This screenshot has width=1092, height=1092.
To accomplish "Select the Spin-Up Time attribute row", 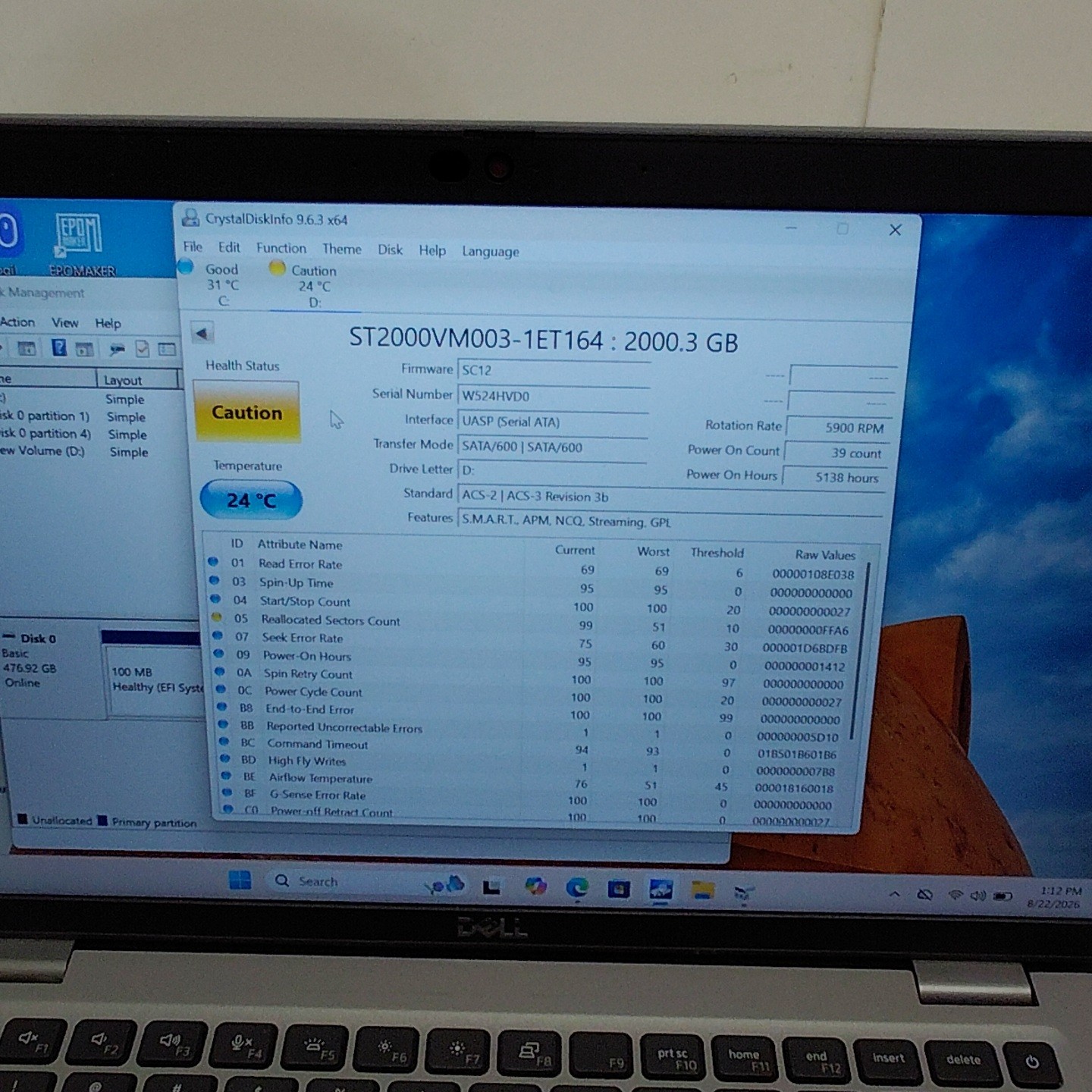I will click(532, 586).
